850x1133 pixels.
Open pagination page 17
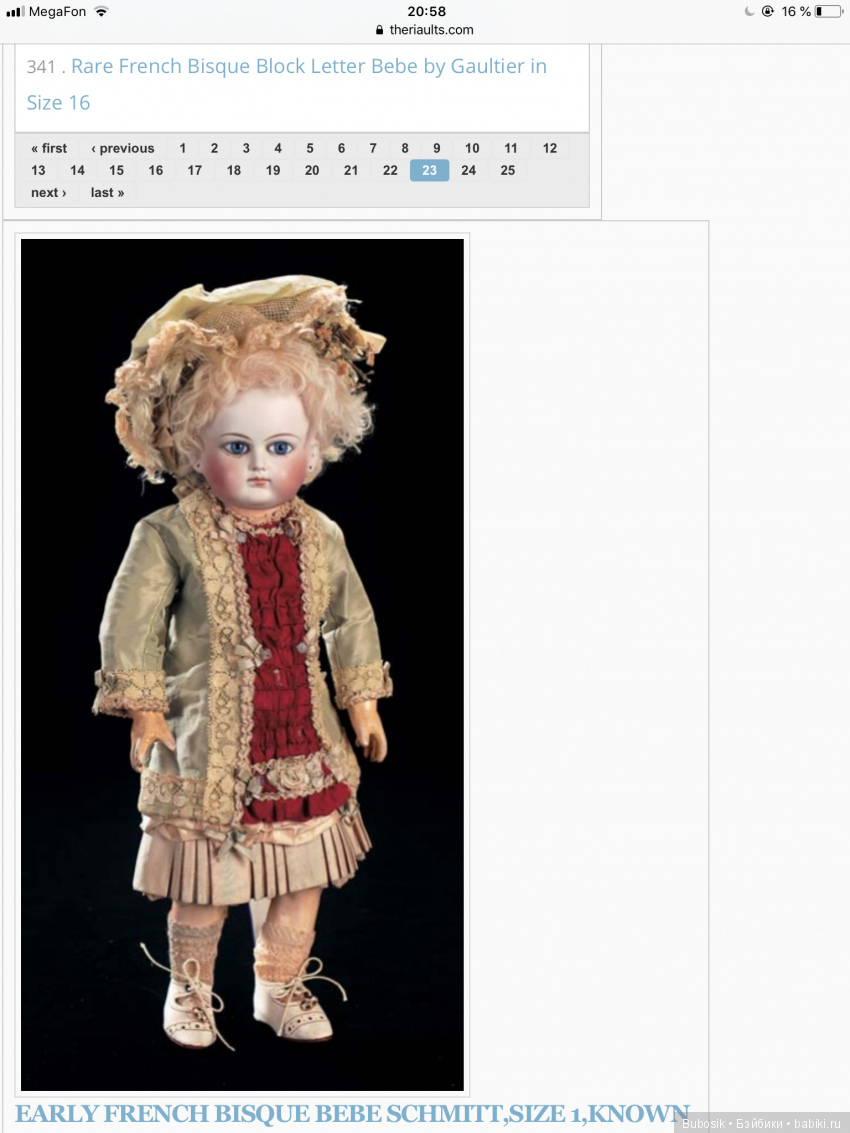tap(194, 171)
